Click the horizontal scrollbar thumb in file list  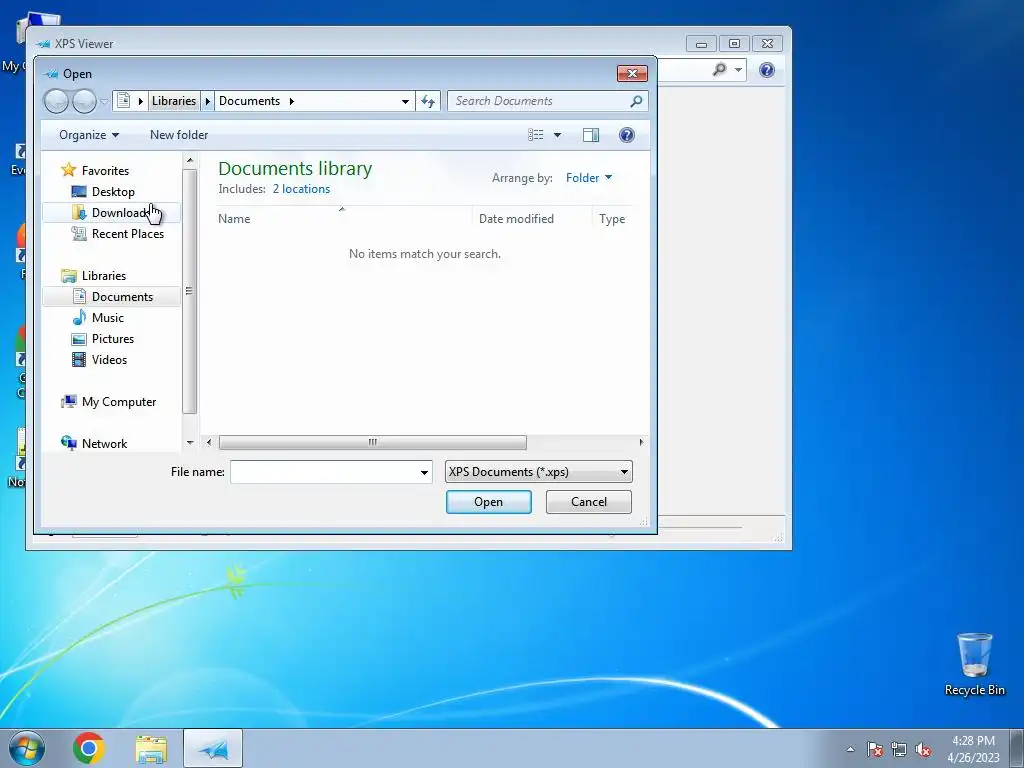(372, 443)
